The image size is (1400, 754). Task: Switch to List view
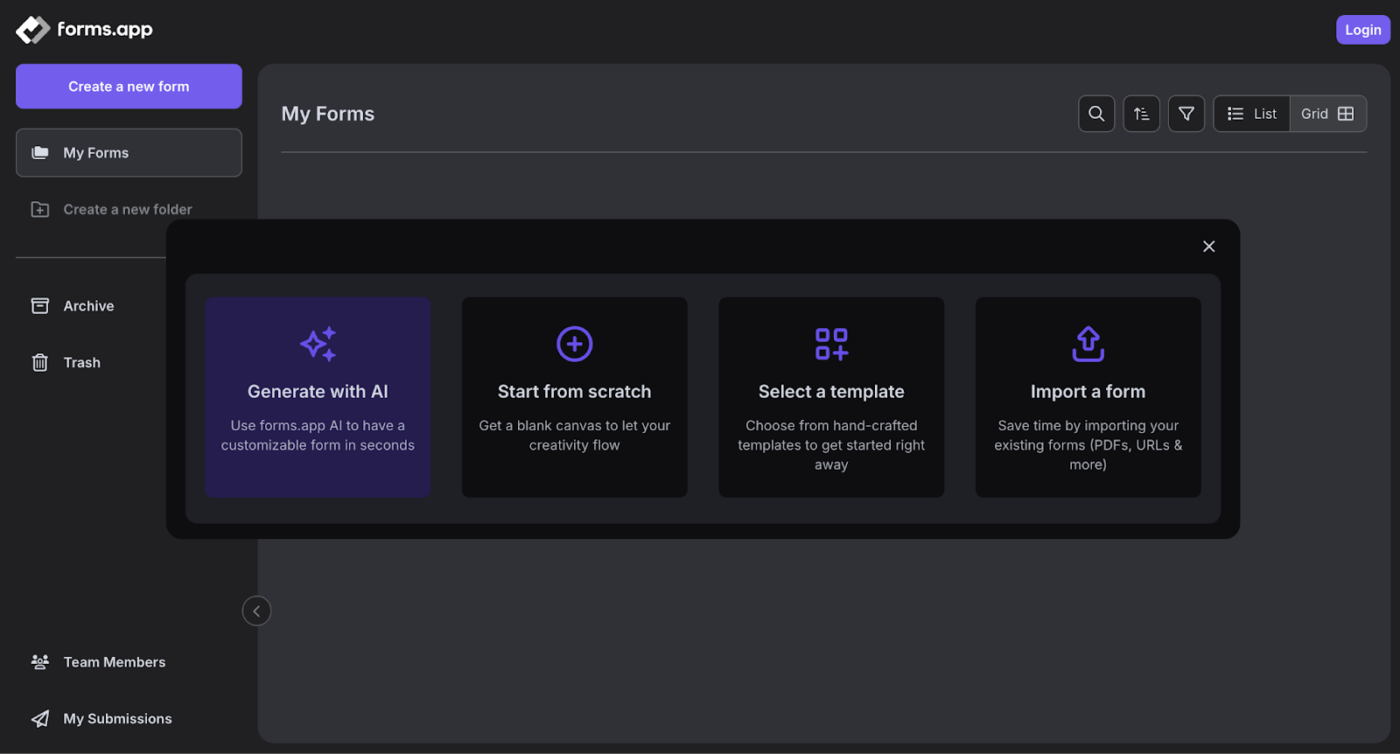(1252, 114)
